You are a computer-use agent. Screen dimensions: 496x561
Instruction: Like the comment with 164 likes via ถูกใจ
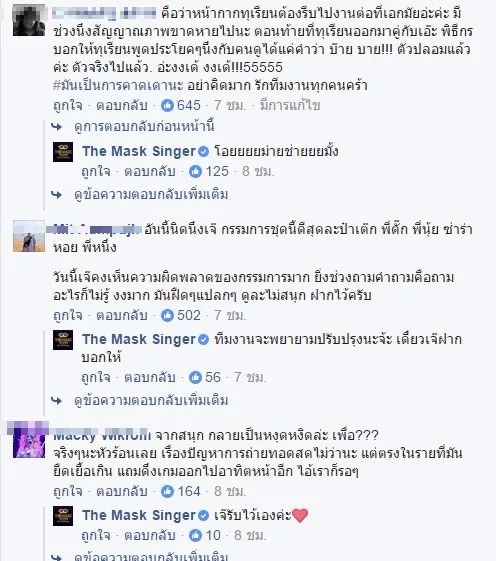[x=68, y=492]
